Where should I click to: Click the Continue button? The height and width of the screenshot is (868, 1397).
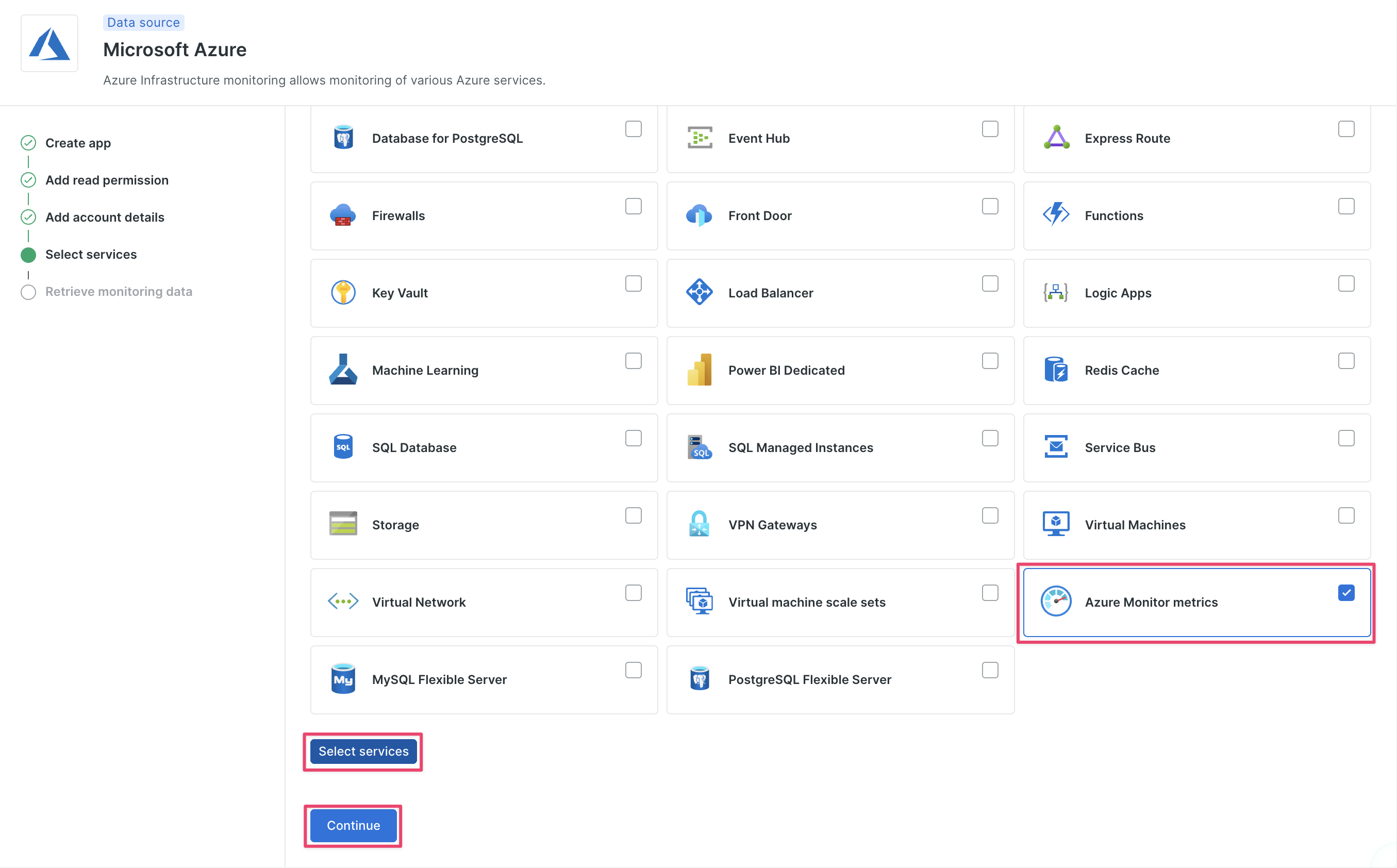tap(353, 825)
